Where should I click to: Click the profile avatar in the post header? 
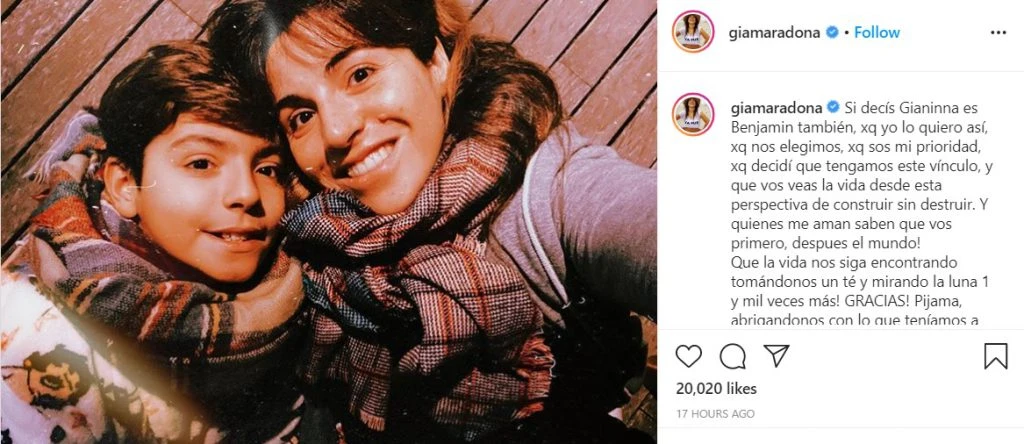[x=691, y=33]
